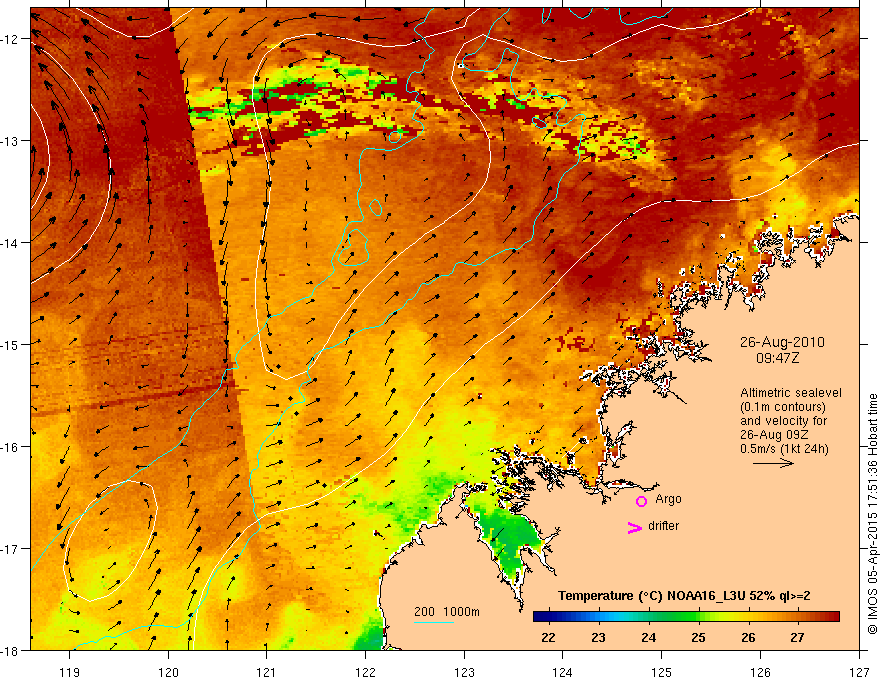Click the longitude axis label 127
The height and width of the screenshot is (680, 880).
point(859,672)
